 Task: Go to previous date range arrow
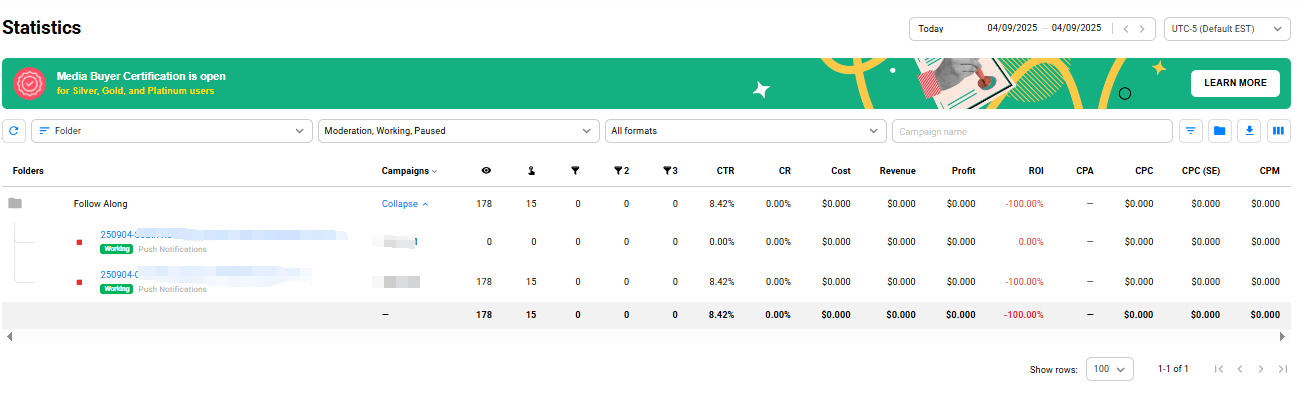pyautogui.click(x=1126, y=29)
